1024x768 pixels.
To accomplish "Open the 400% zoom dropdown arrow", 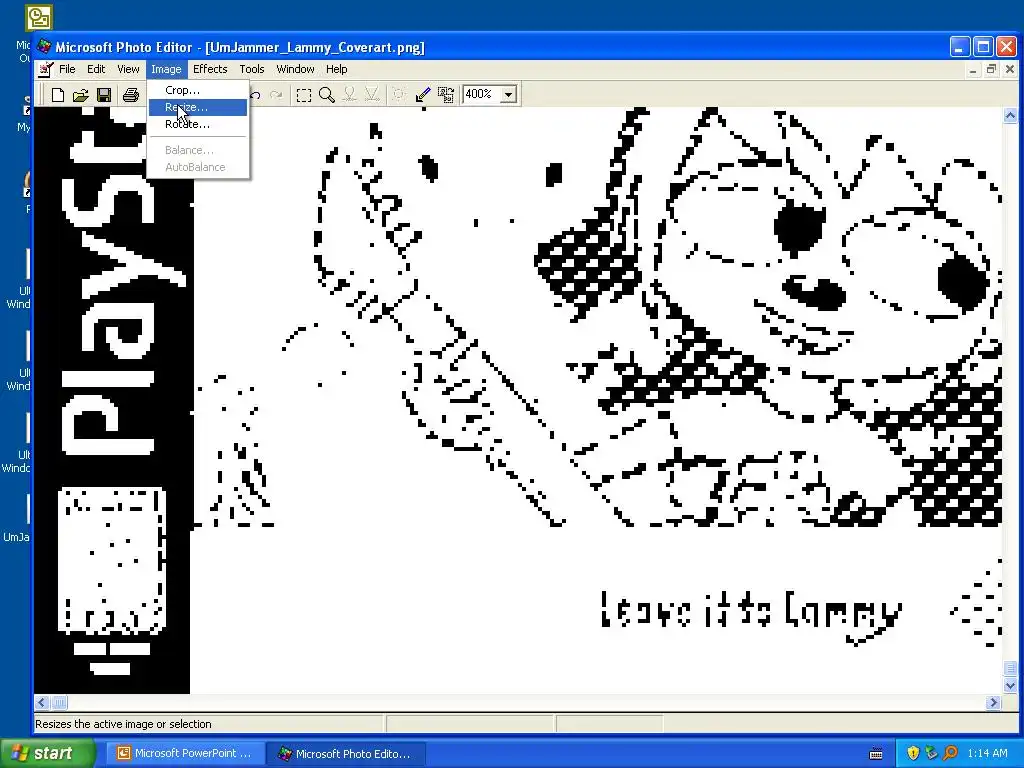I will 508,95.
